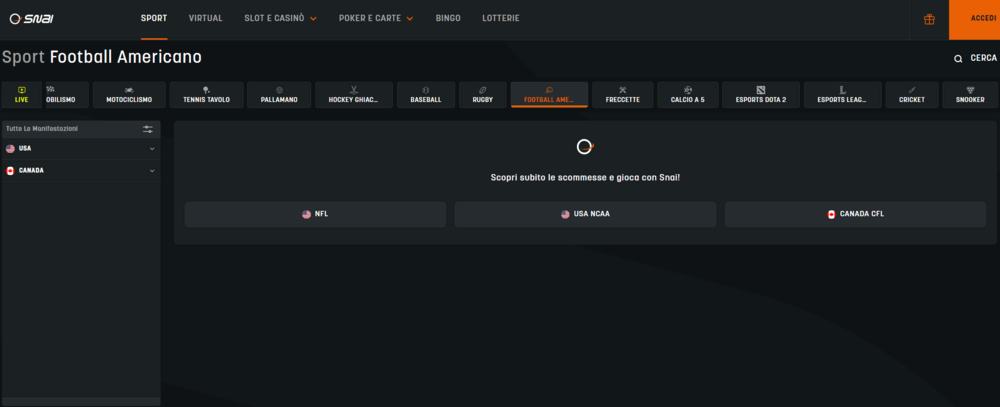Select the Freccette darts tile

(x=622, y=94)
